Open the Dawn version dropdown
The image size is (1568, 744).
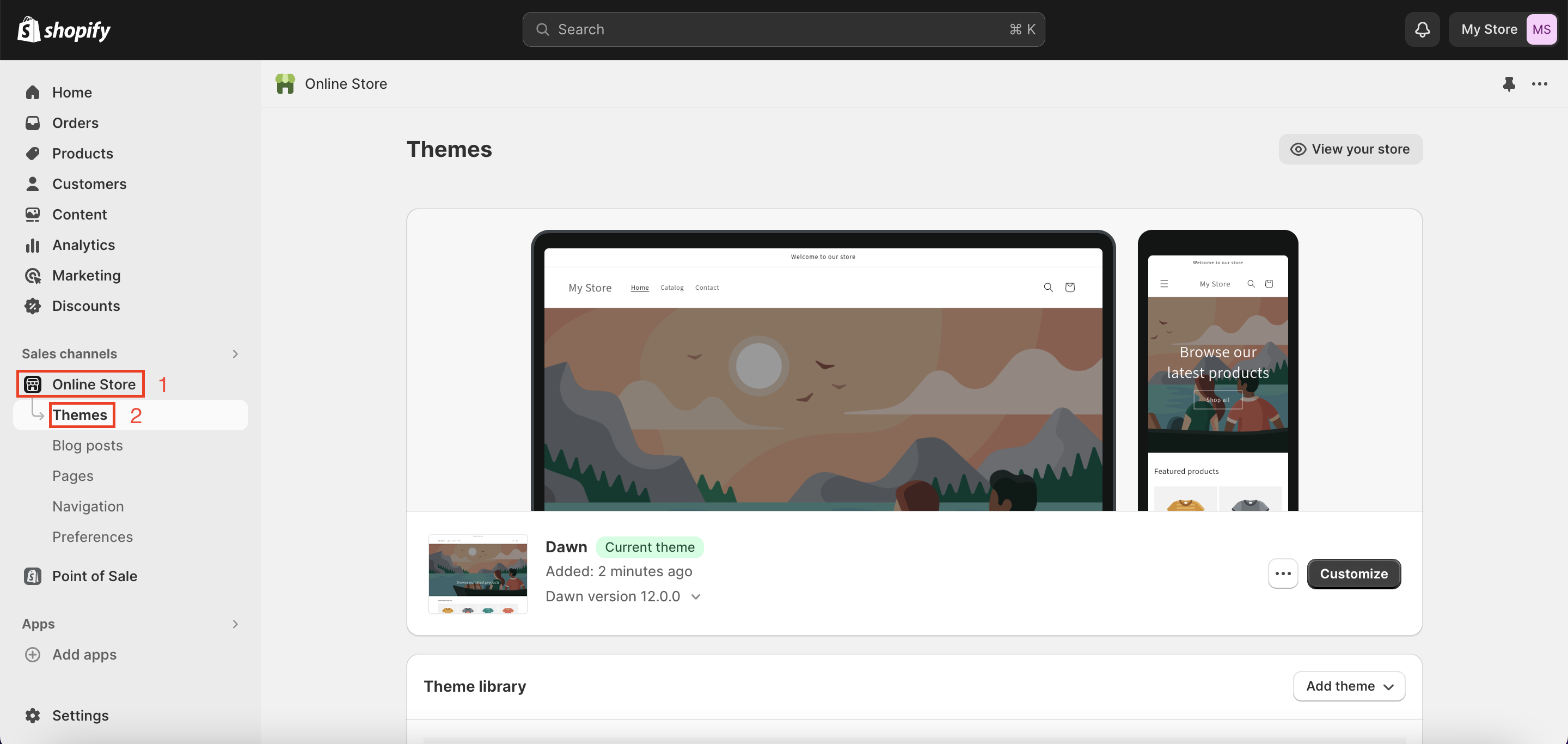(697, 596)
